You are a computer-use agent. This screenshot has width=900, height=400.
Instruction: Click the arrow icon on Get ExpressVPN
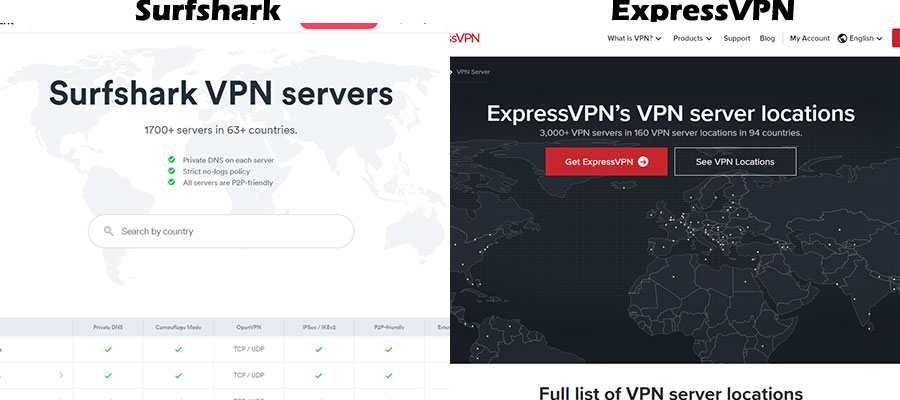pyautogui.click(x=643, y=162)
